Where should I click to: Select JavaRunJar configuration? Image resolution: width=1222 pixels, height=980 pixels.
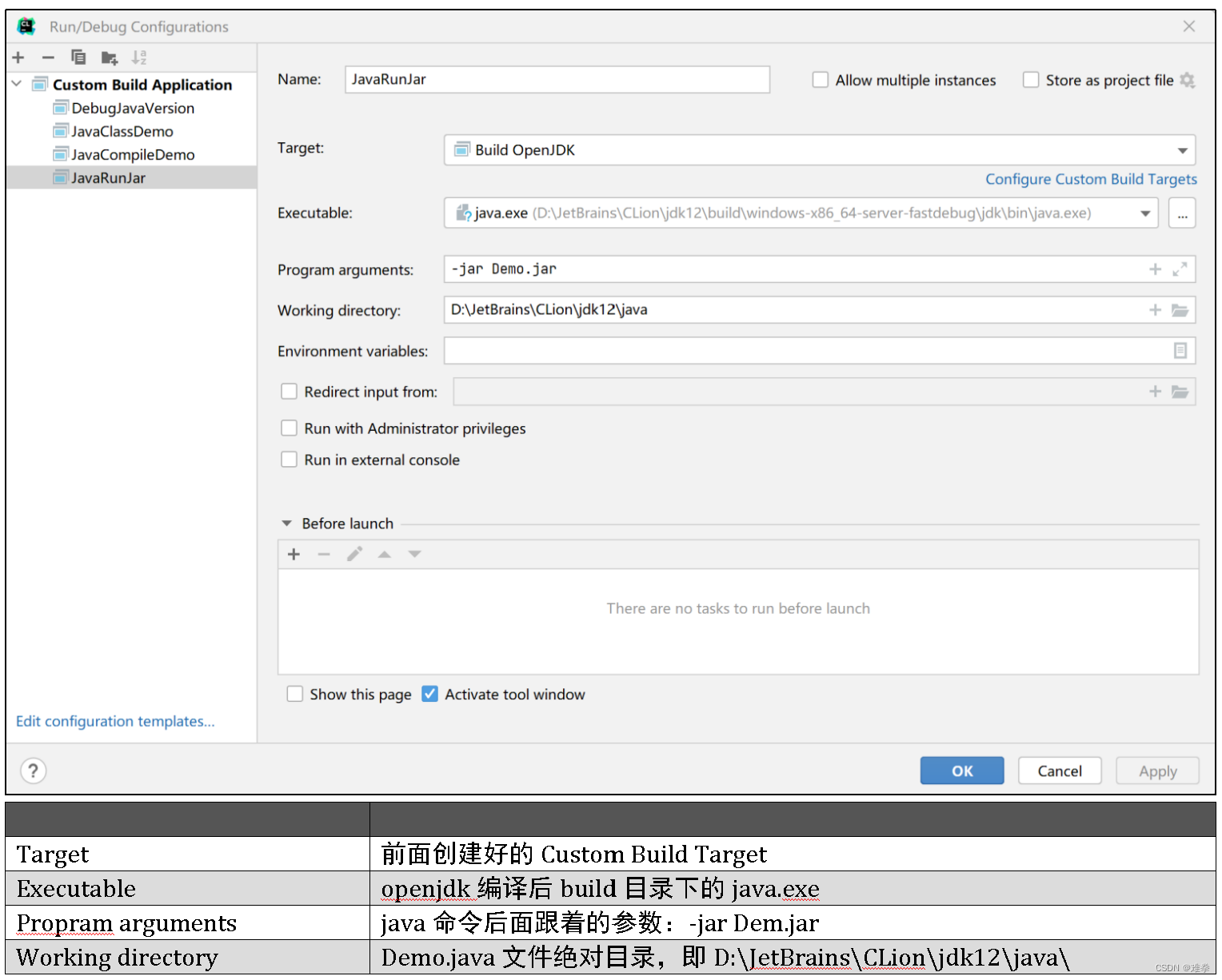pos(131,177)
